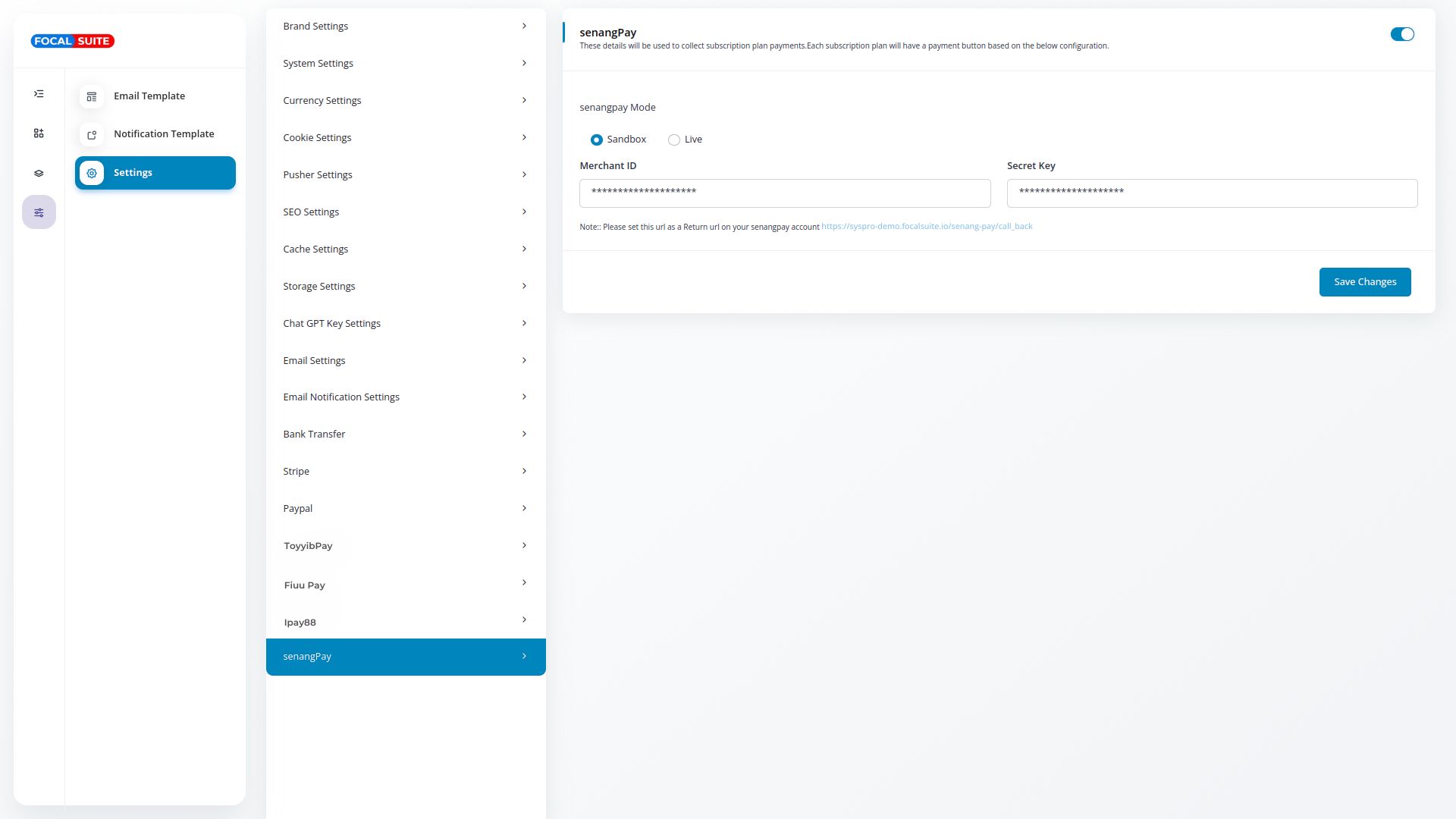This screenshot has height=819, width=1456.
Task: Click the Email Template icon
Action: pos(92,96)
